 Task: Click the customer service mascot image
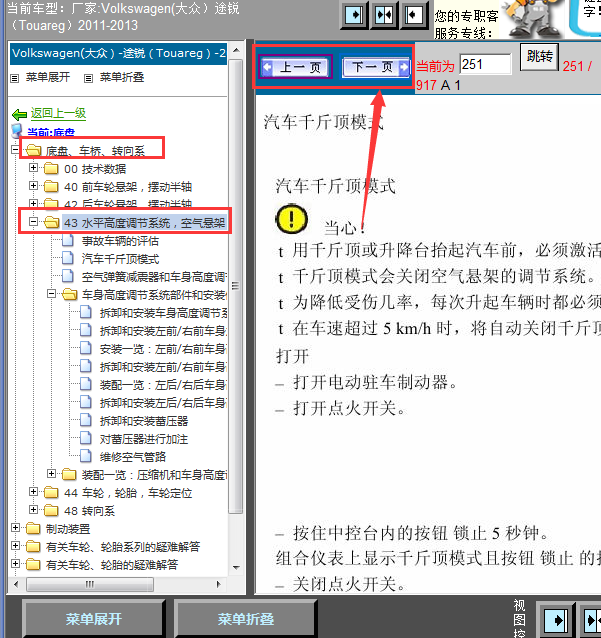(x=533, y=18)
